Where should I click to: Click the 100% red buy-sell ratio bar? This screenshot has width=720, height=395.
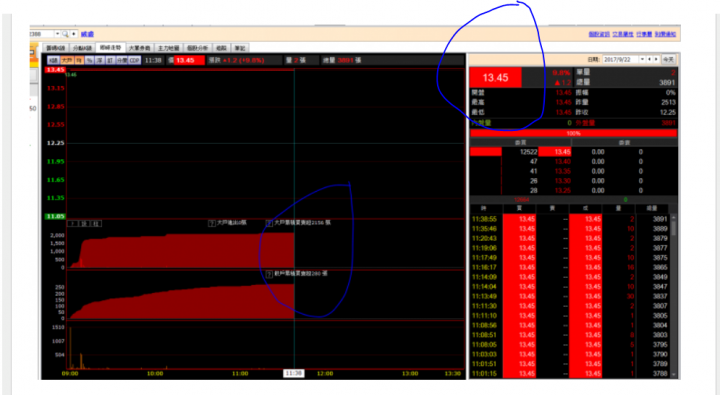[573, 133]
